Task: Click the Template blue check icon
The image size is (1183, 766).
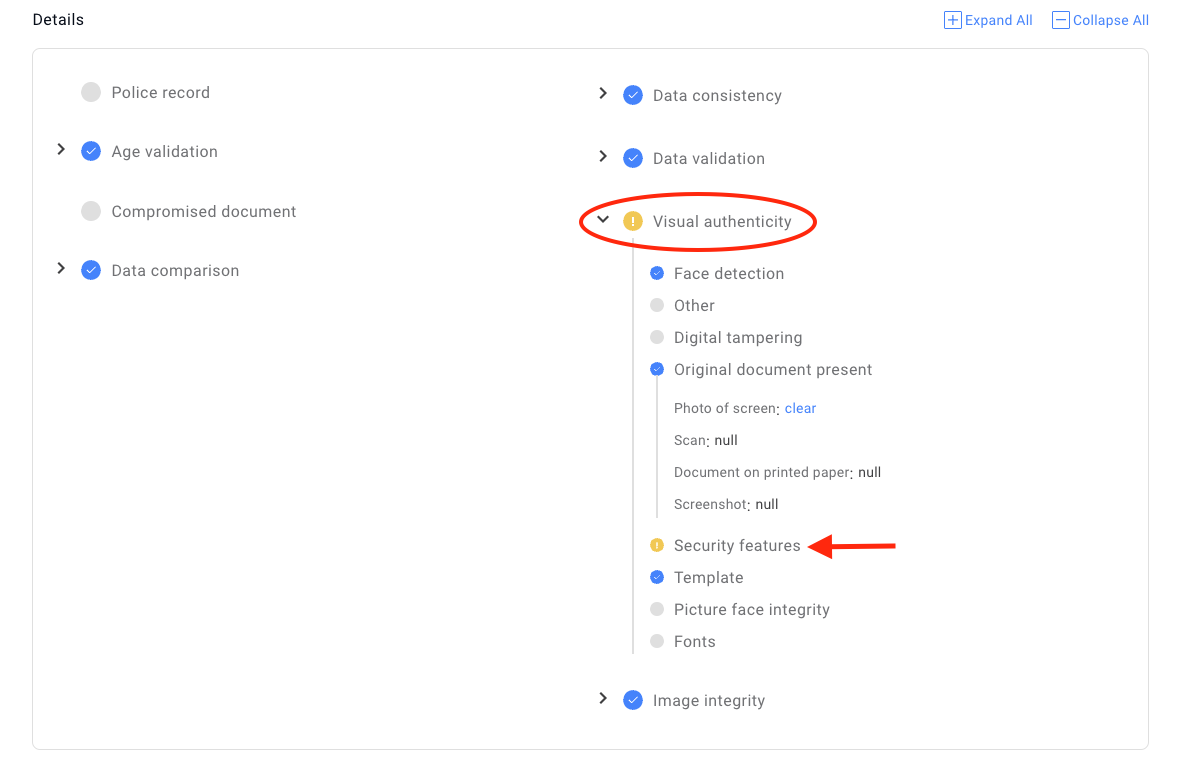Action: (x=657, y=577)
